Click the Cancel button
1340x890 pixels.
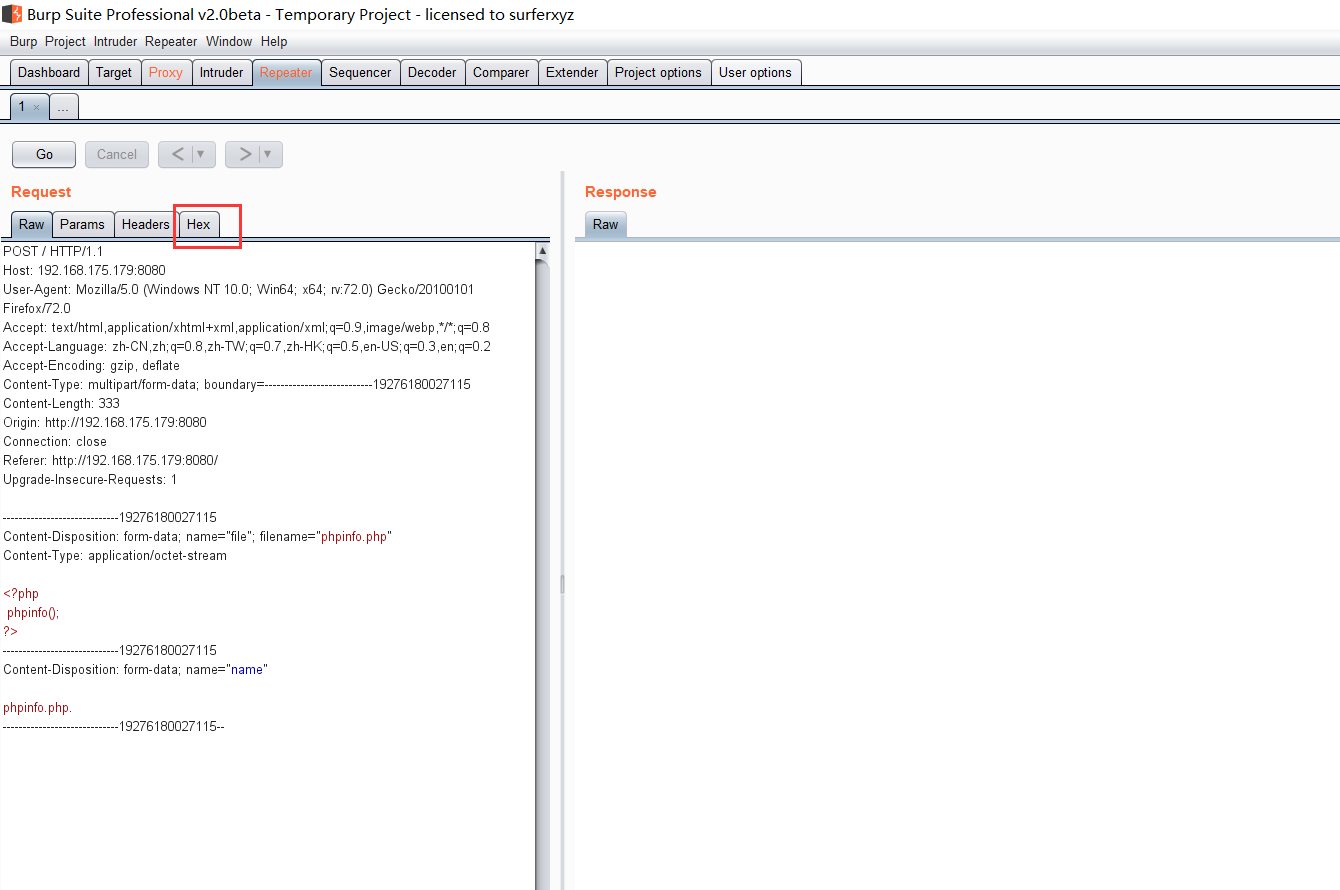coord(117,154)
